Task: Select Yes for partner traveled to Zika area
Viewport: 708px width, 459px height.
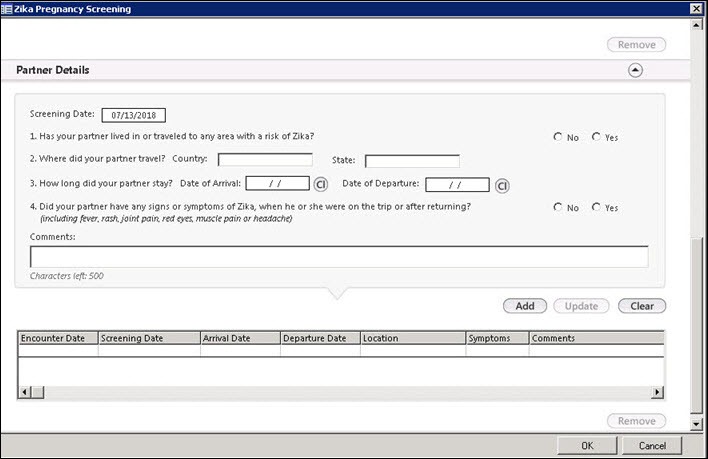Action: coord(596,136)
